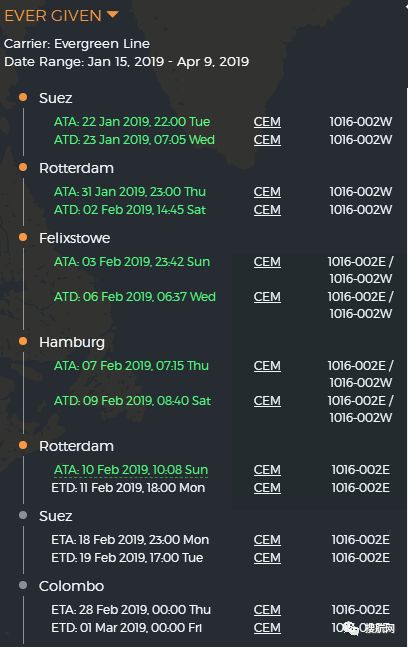The height and width of the screenshot is (647, 408).
Task: Click CEM link for ATD 06 Feb 2019
Action: tap(267, 297)
